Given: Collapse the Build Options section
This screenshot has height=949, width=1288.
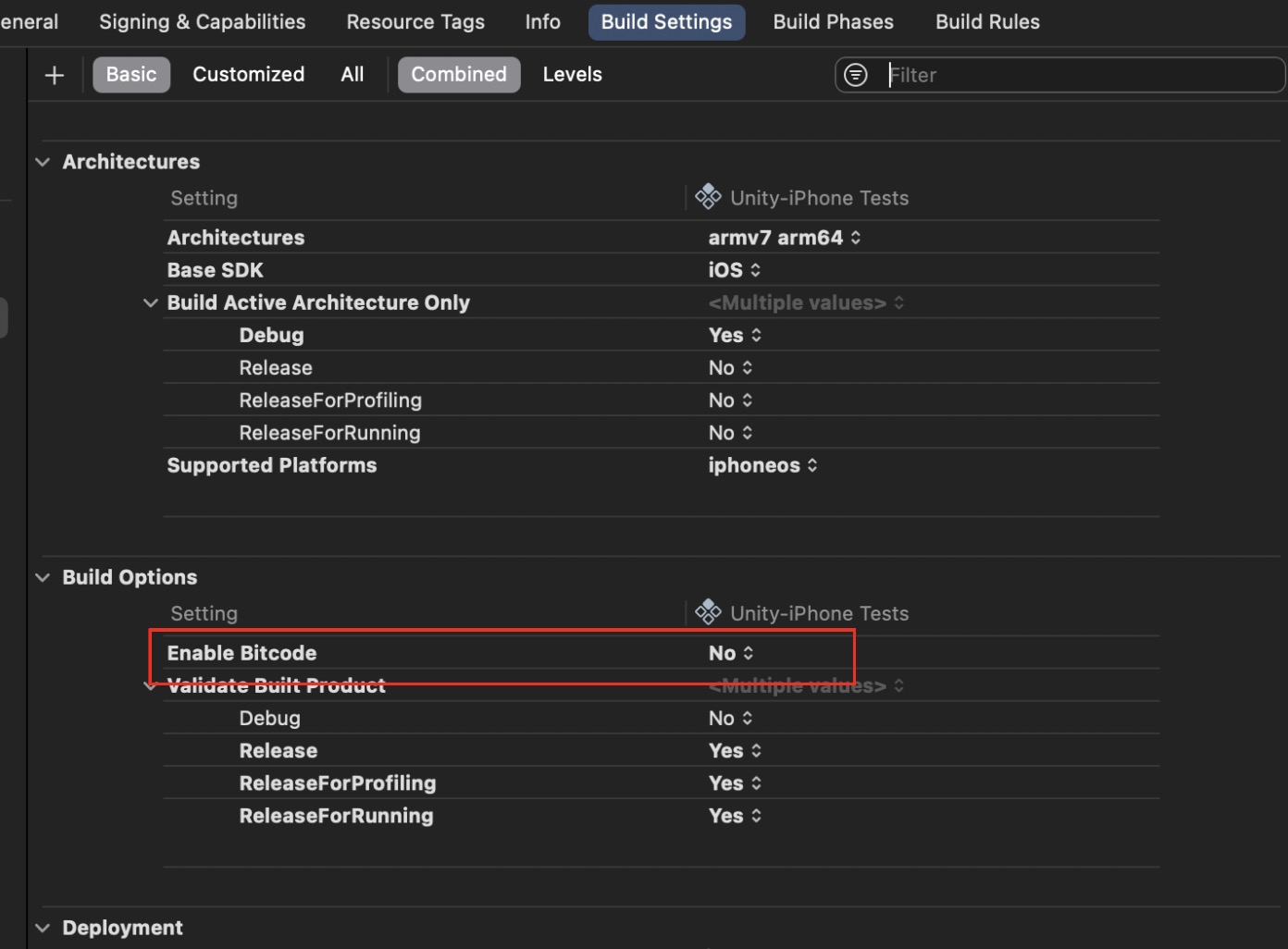Looking at the screenshot, I should 43,576.
